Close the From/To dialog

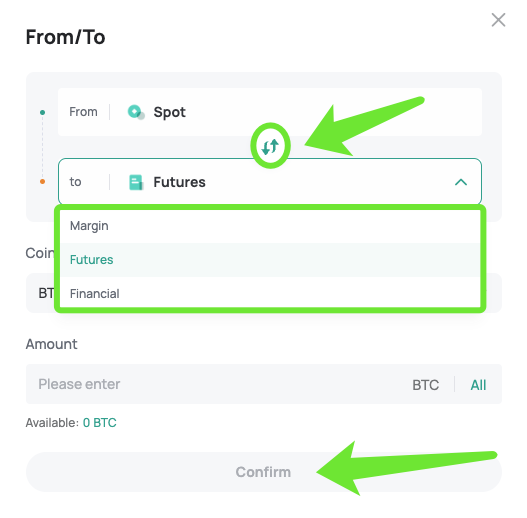pyautogui.click(x=498, y=20)
